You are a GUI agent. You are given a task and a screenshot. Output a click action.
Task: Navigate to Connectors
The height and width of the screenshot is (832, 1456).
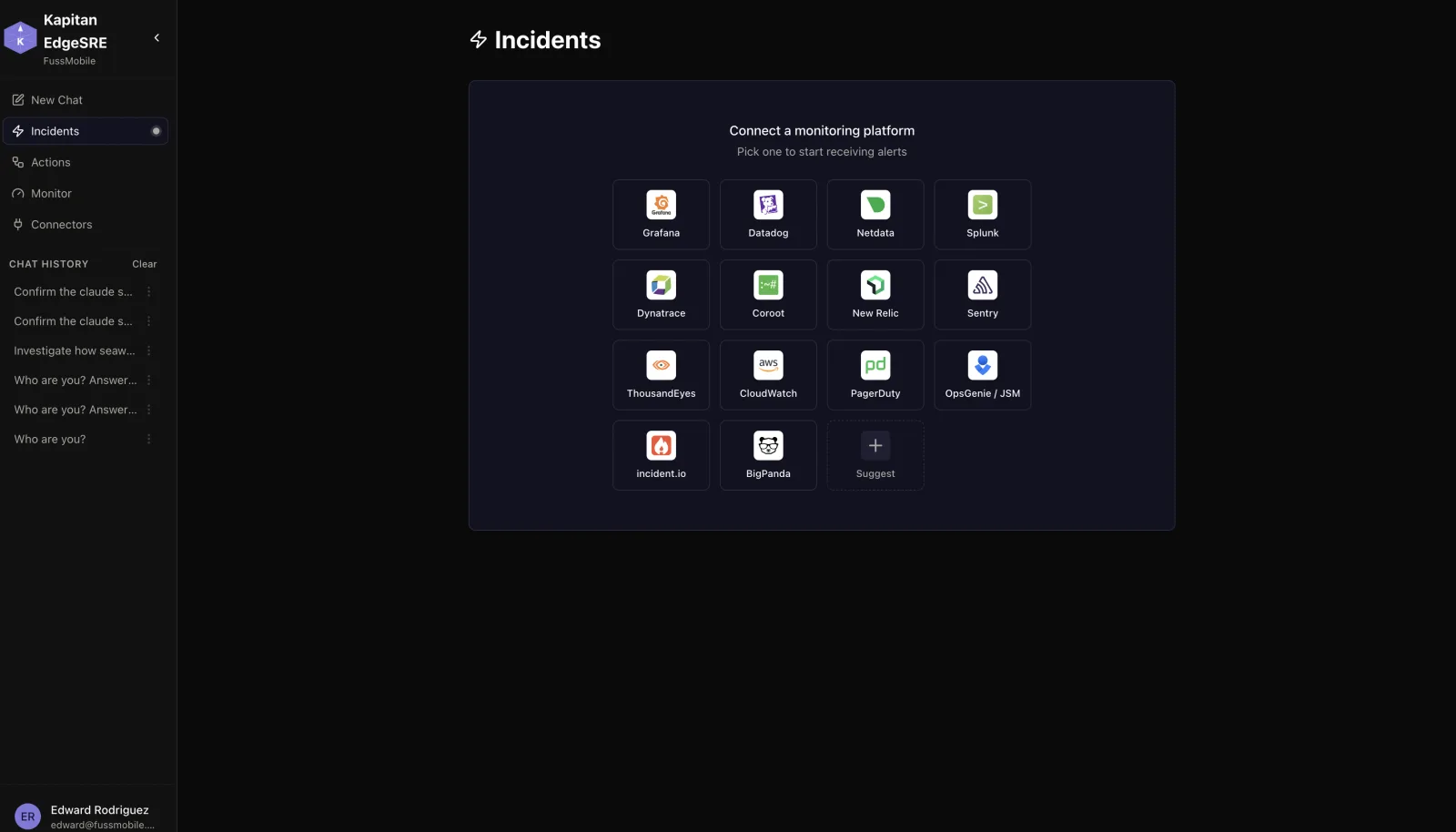(x=85, y=224)
